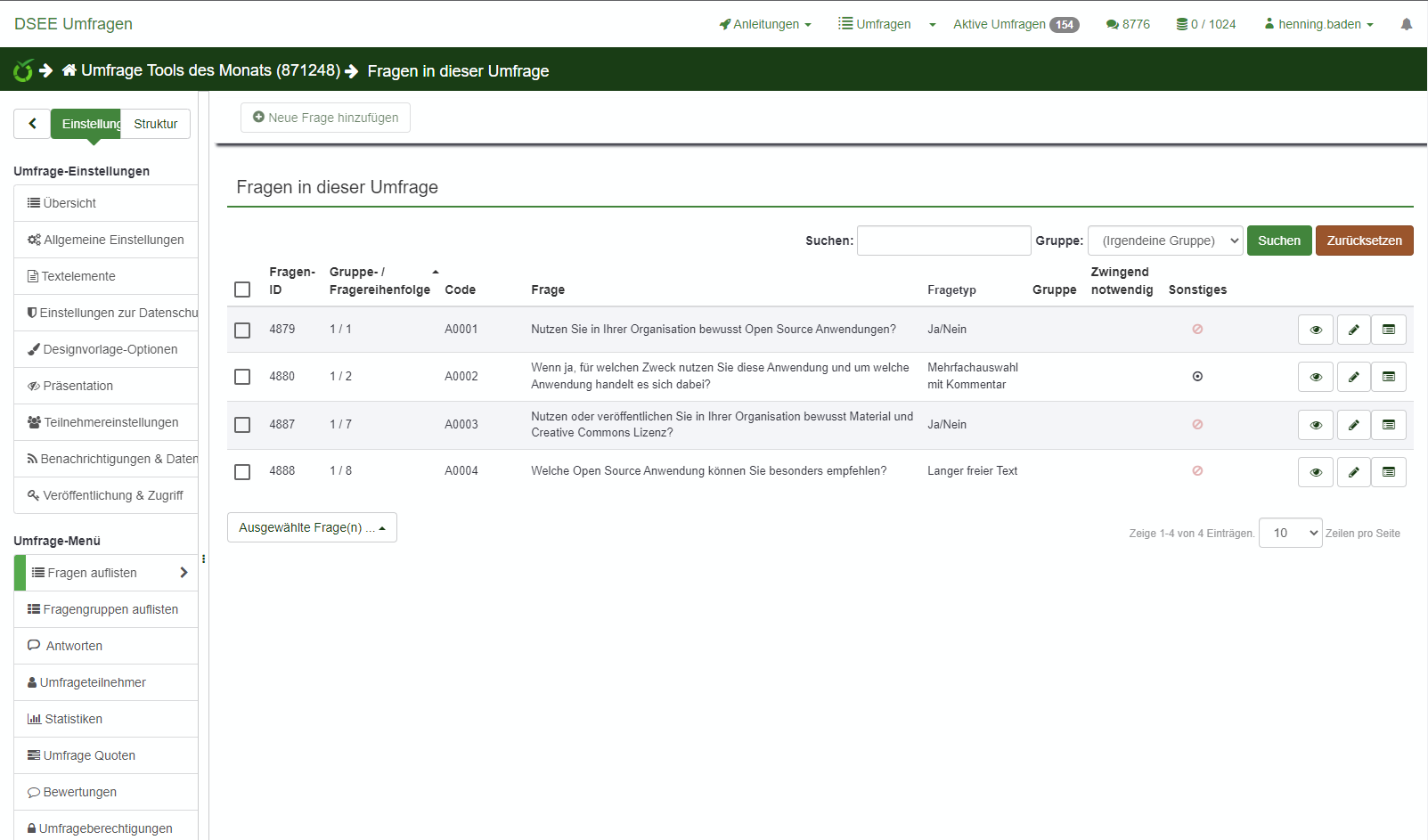Open the summary icon for question A0004
1428x840 pixels.
point(1388,471)
